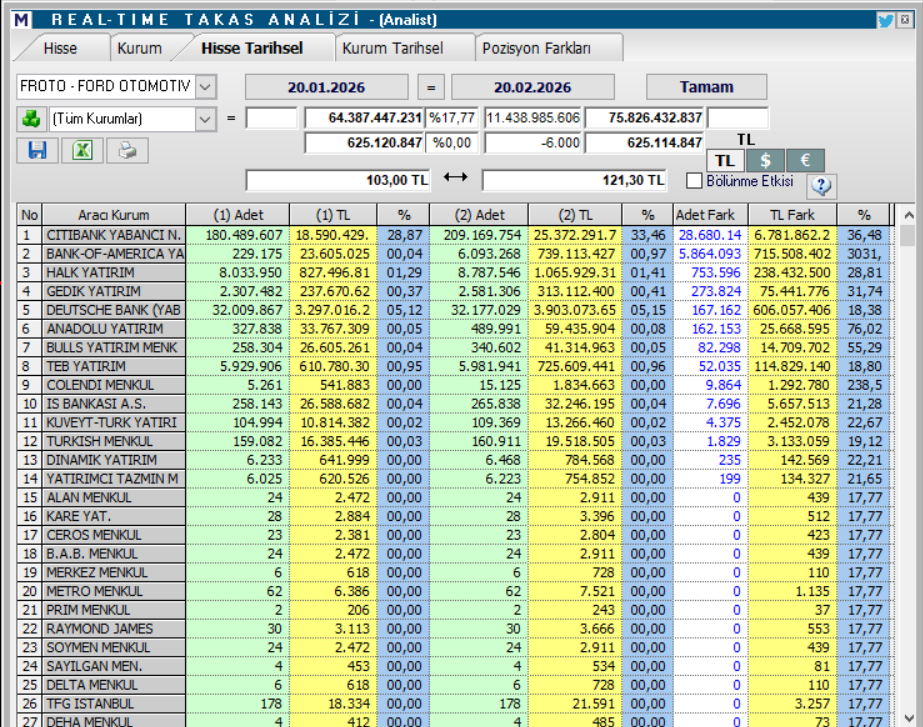Switch currency to euro (€)
Viewport: 923px width, 727px height.
click(804, 160)
